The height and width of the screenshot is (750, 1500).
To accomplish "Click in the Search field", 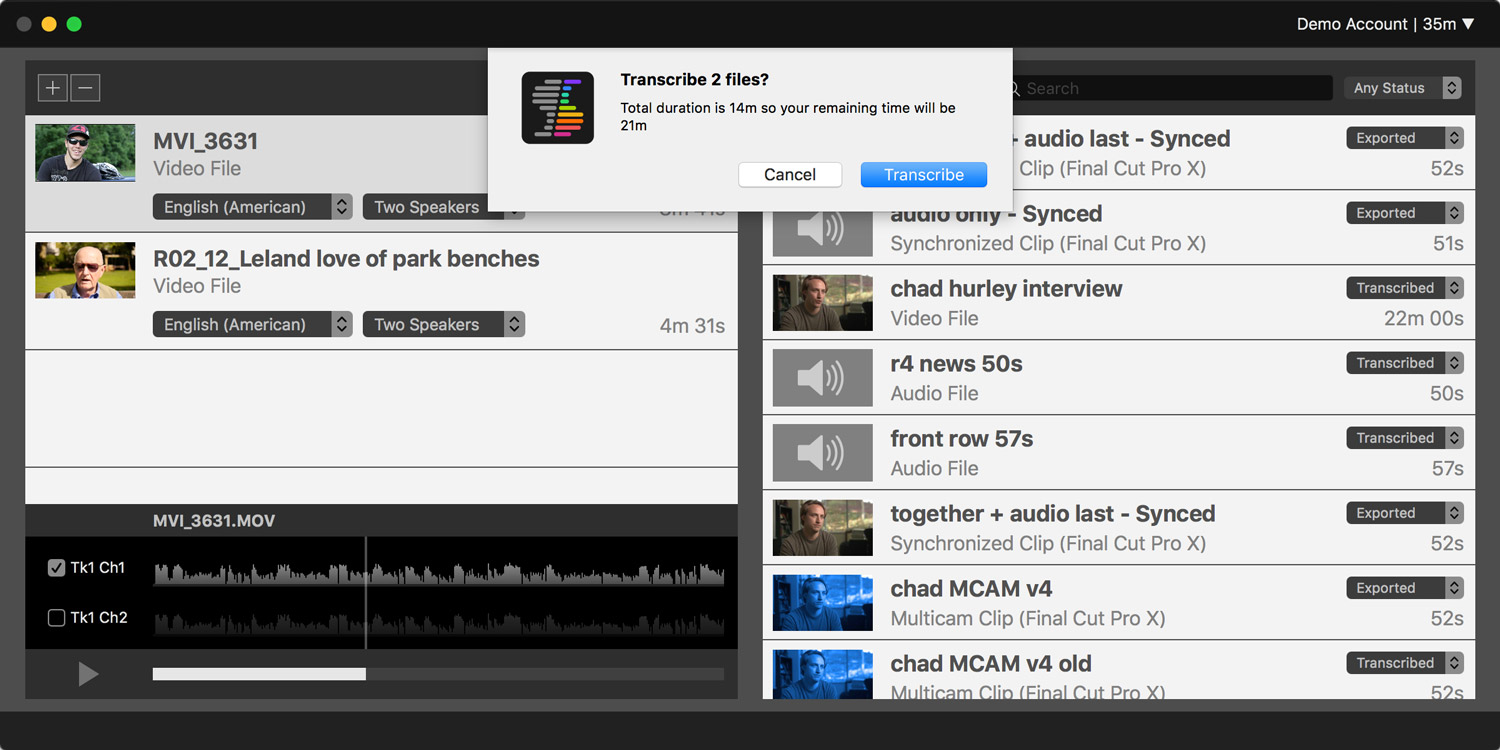I will click(x=1170, y=88).
